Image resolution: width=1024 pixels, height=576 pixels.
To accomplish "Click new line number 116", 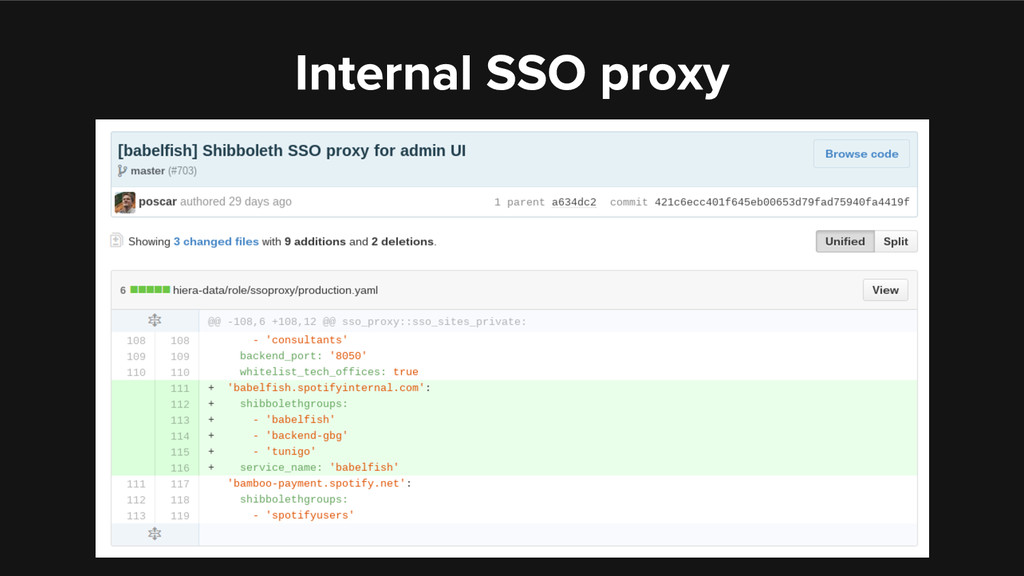I will coord(179,467).
